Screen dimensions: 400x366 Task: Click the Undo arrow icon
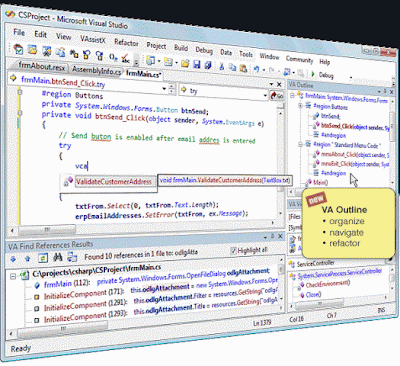(256, 69)
